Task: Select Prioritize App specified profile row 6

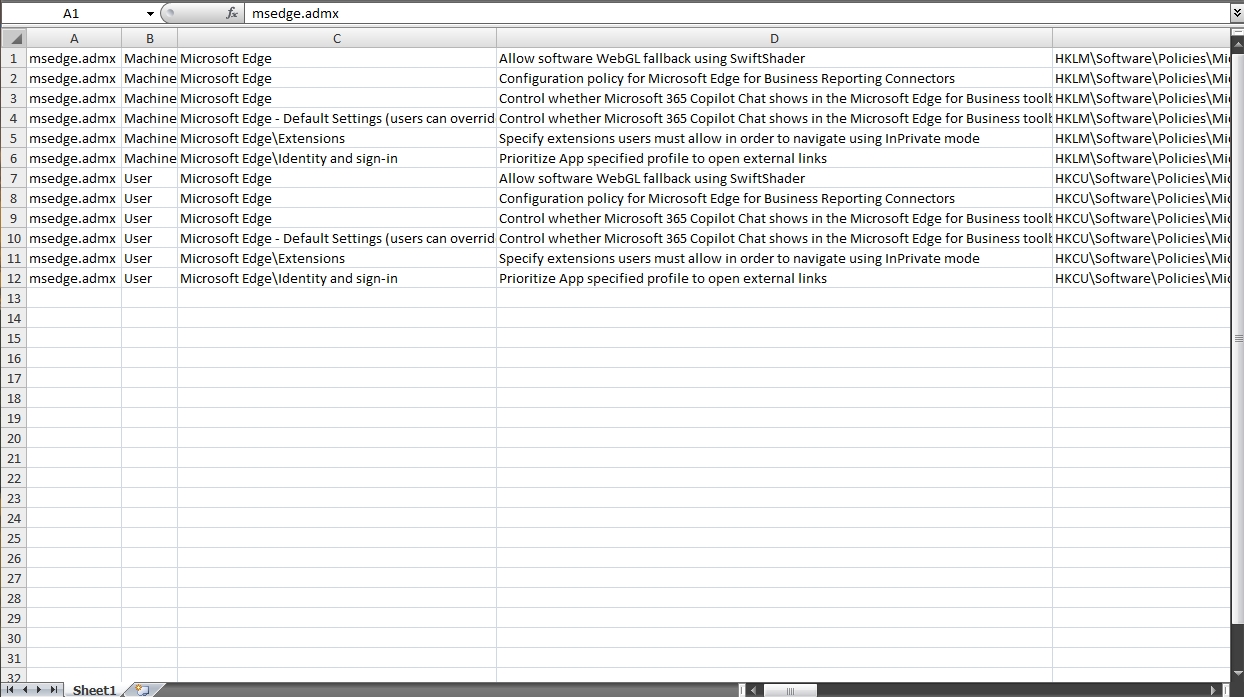Action: coord(774,158)
